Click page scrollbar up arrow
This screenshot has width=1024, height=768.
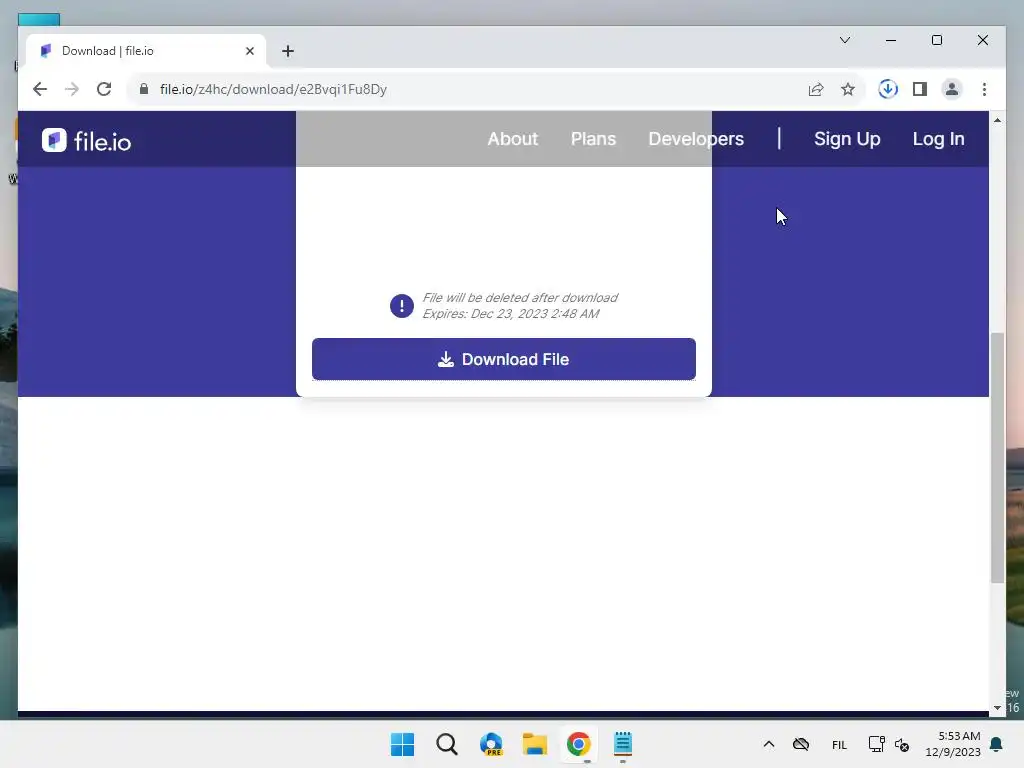[997, 120]
